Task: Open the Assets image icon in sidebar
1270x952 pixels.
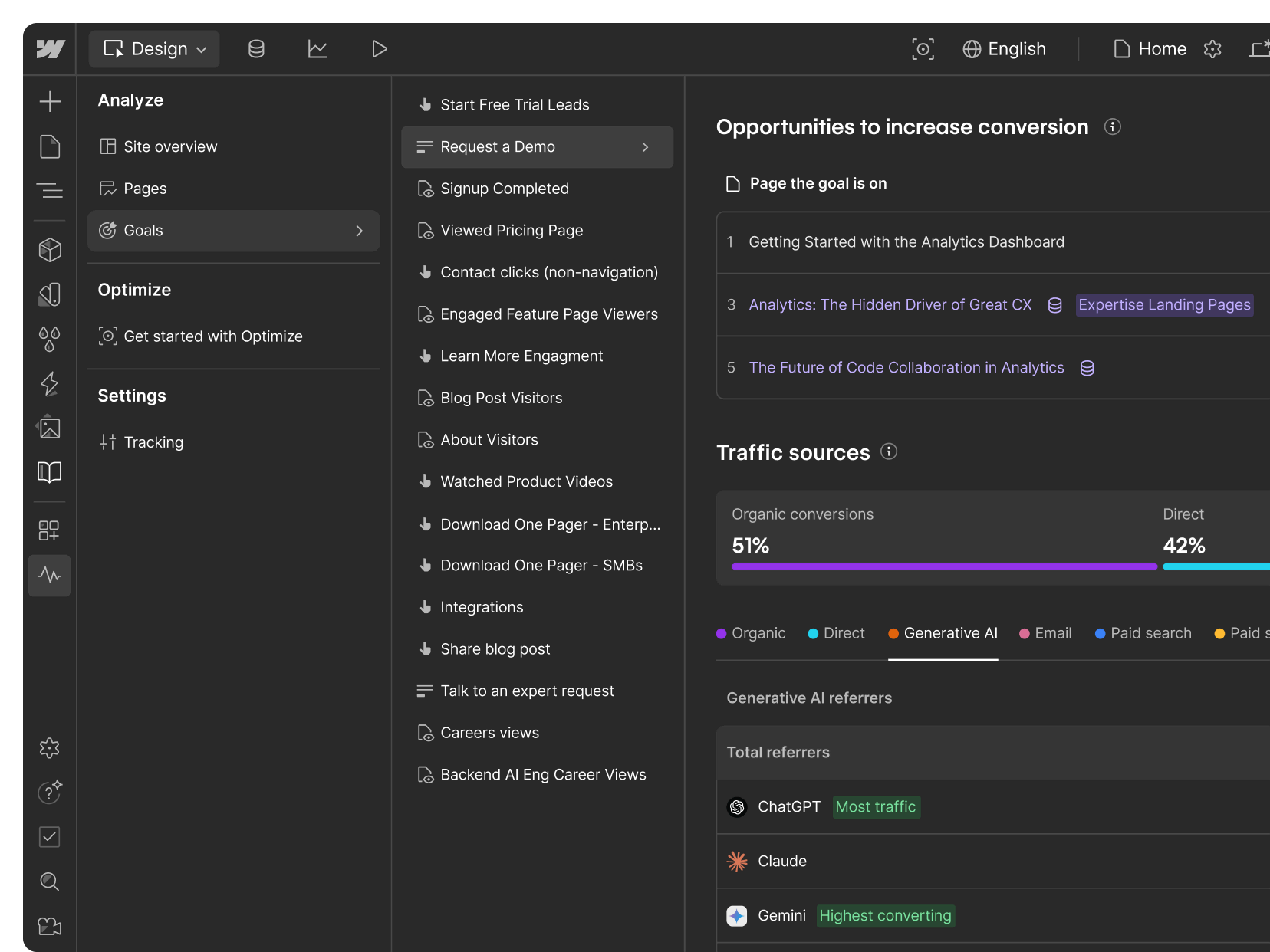Action: click(50, 428)
